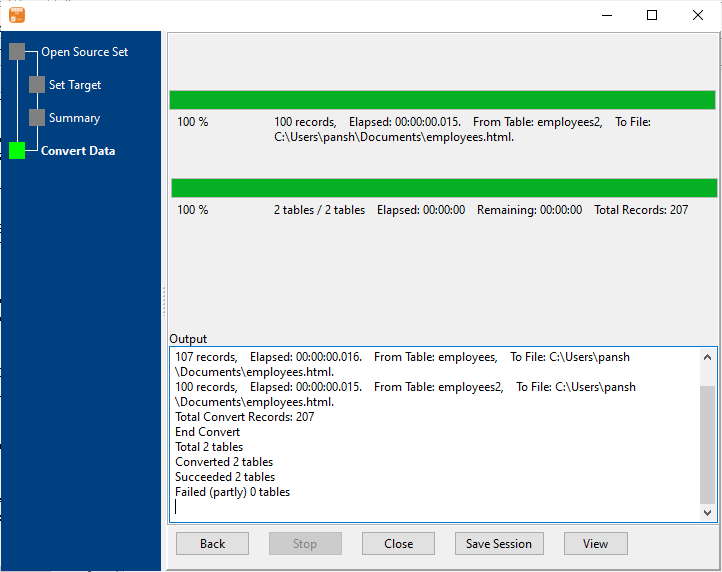Screen dimensions: 722x572
Task: Click the green square beside Convert Data
Action: 17,151
